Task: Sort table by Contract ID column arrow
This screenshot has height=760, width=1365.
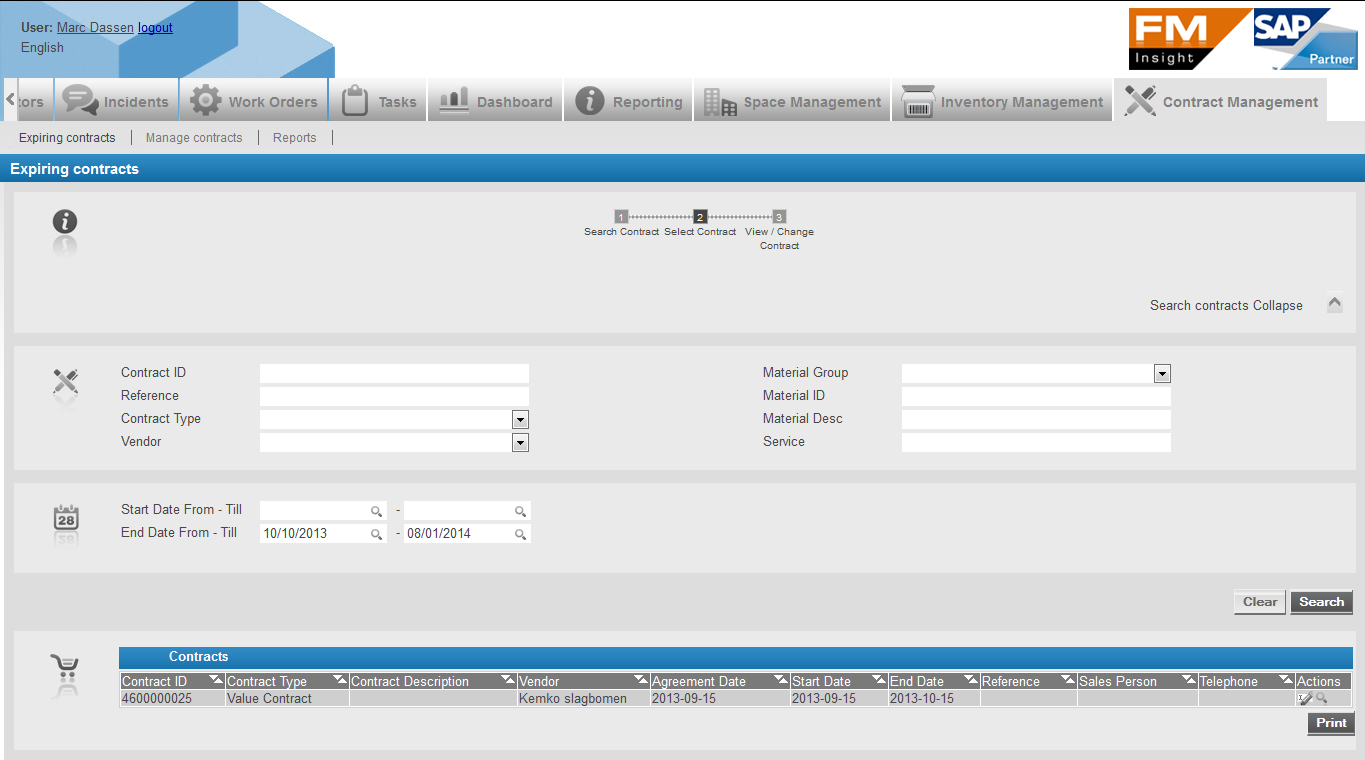Action: tap(215, 680)
